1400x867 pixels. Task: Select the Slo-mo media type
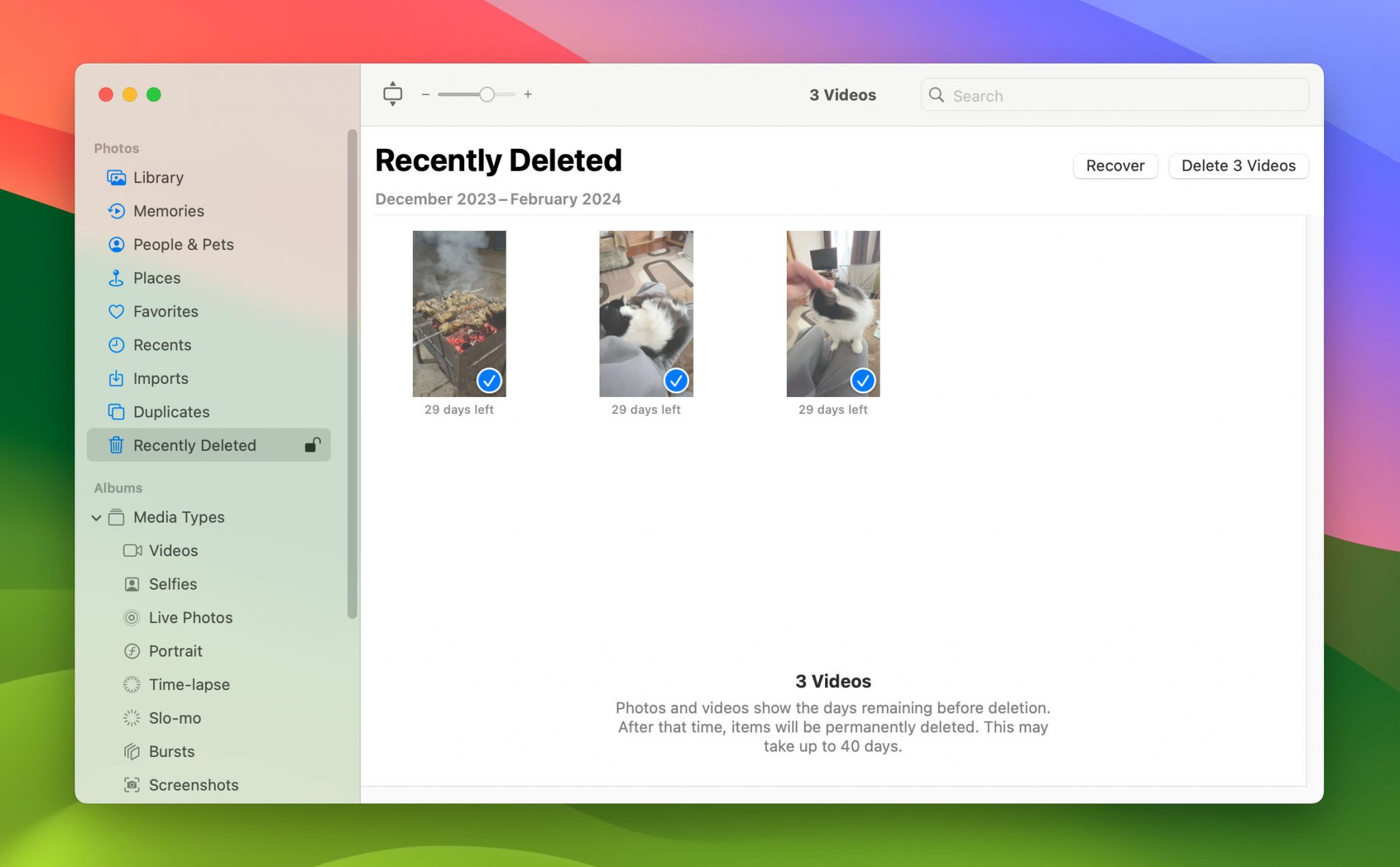pyautogui.click(x=174, y=717)
